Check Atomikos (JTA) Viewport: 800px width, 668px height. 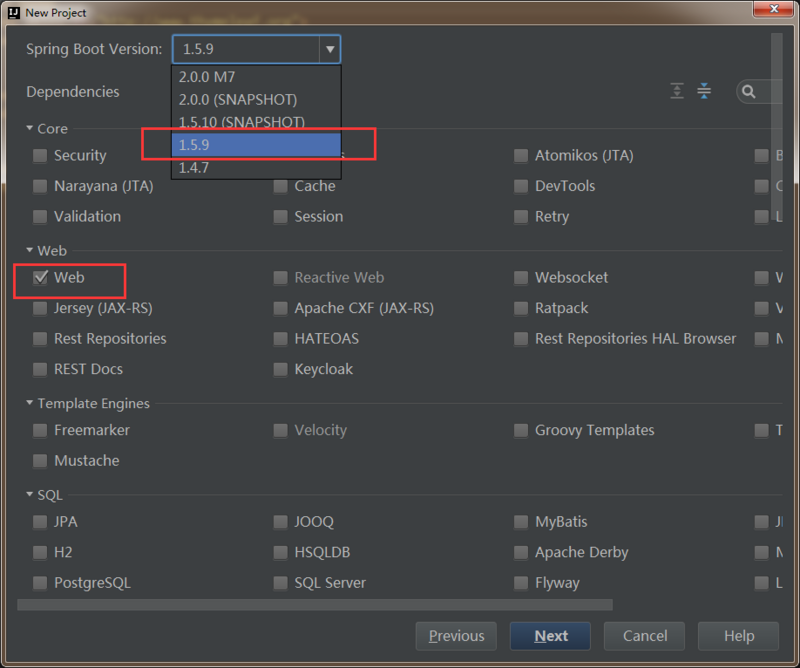(x=520, y=156)
